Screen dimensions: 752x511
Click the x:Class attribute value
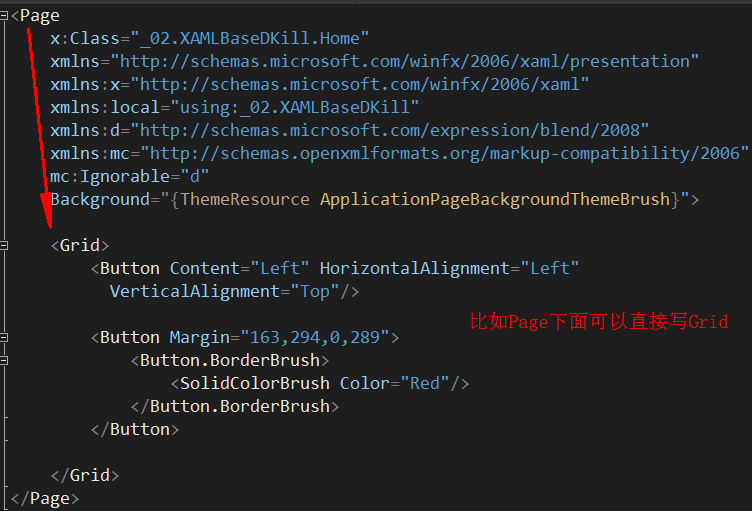pos(249,38)
